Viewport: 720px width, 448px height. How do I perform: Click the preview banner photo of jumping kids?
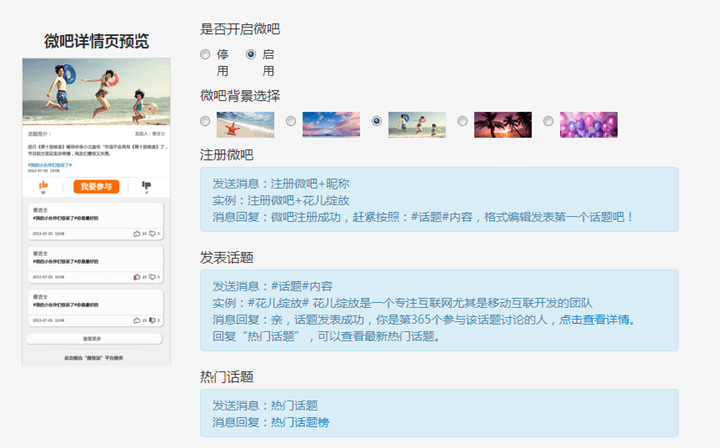pos(96,91)
